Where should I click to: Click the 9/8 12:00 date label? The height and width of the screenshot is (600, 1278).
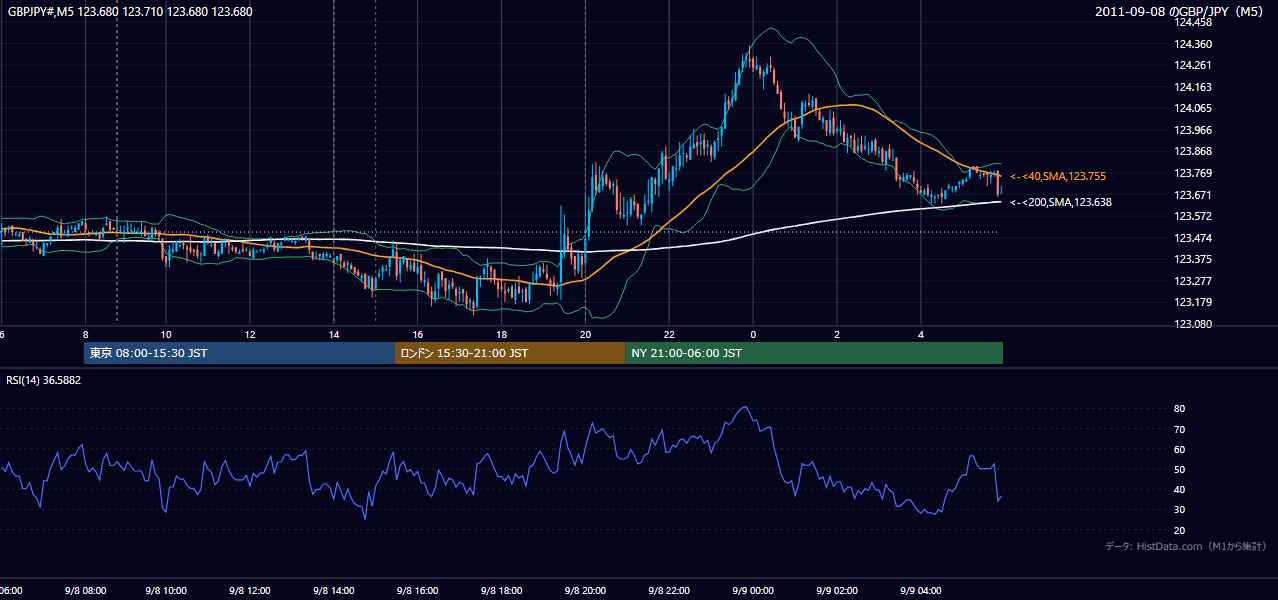pyautogui.click(x=251, y=591)
